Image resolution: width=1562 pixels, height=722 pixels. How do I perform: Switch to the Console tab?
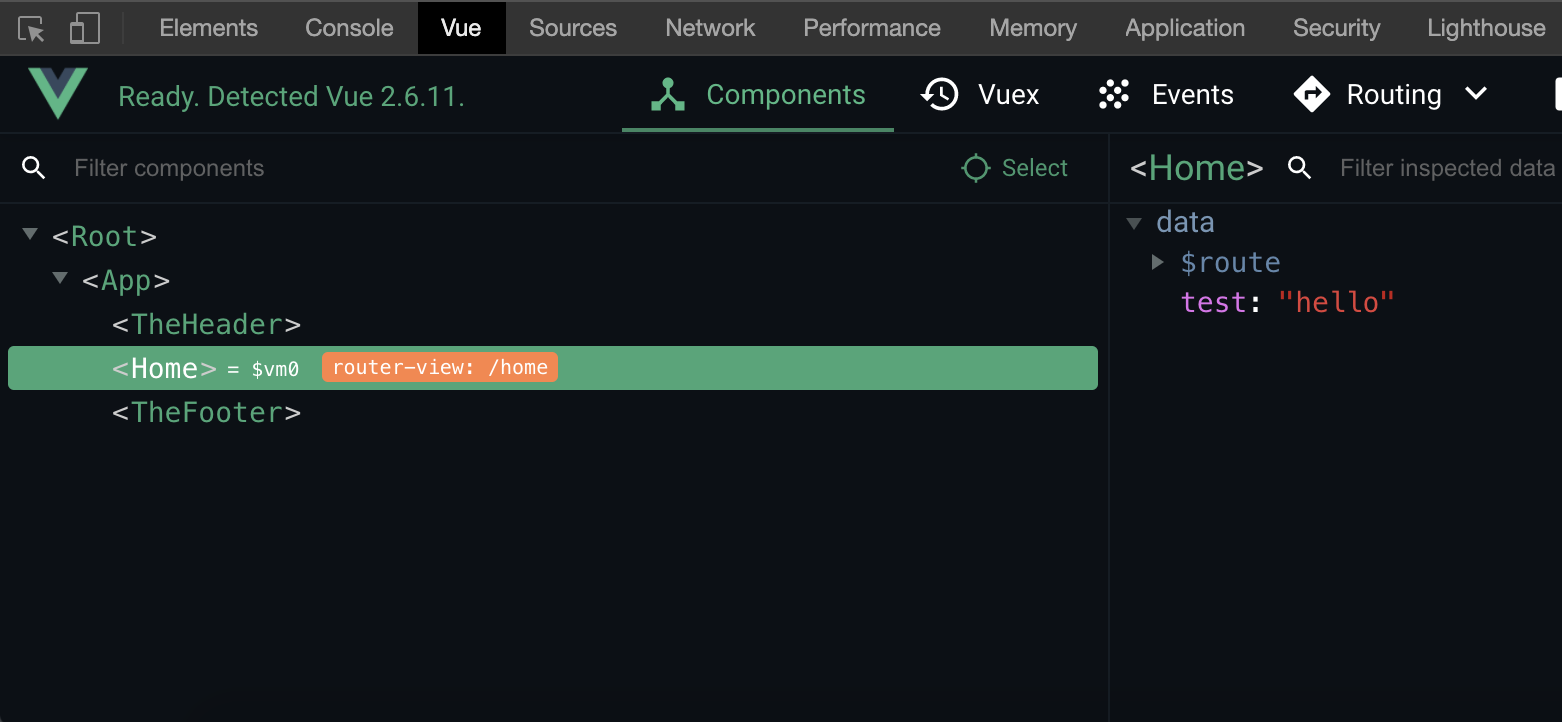tap(349, 28)
